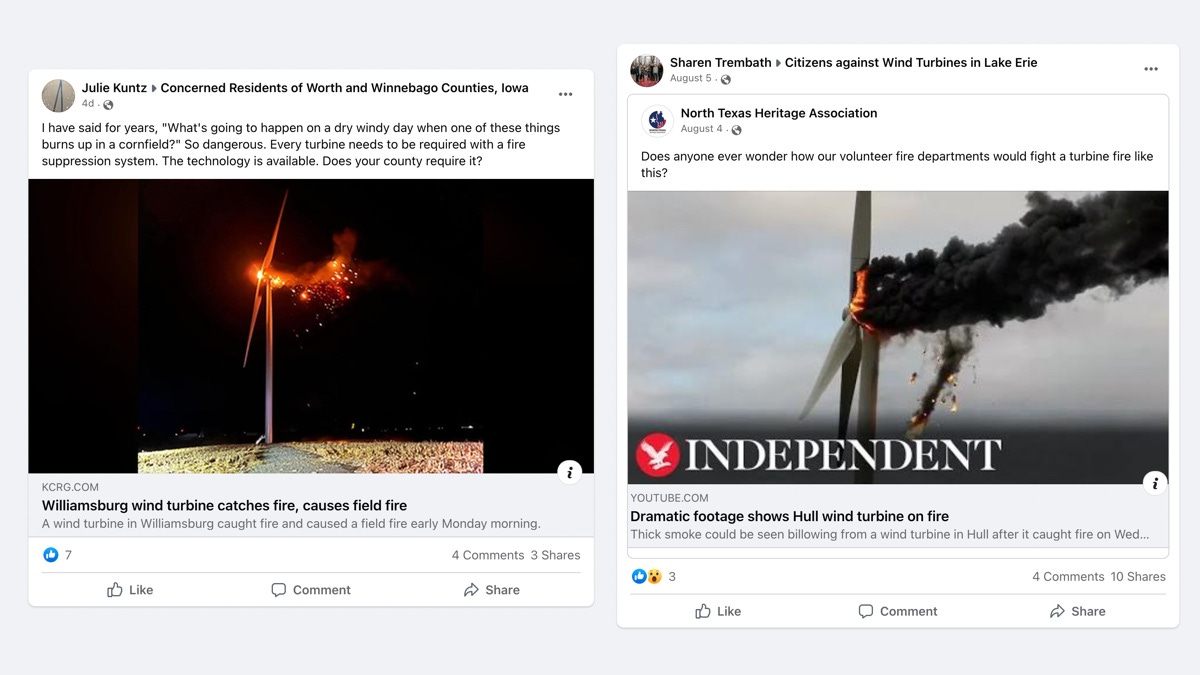Click like reaction icon next to 7
The image size is (1200, 675).
tap(51, 555)
